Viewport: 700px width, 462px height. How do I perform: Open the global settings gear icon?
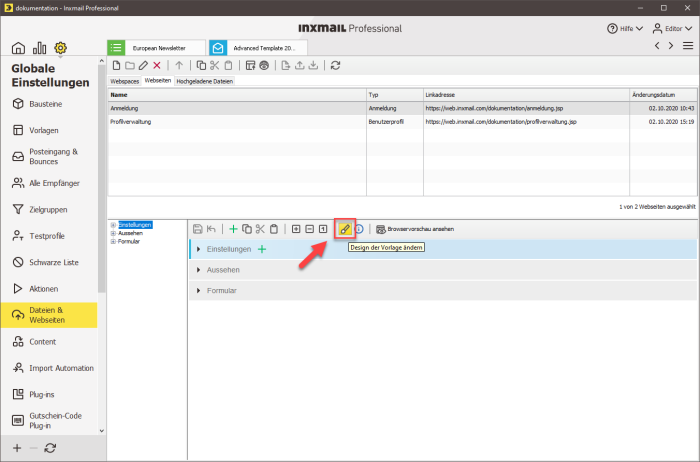(x=60, y=48)
